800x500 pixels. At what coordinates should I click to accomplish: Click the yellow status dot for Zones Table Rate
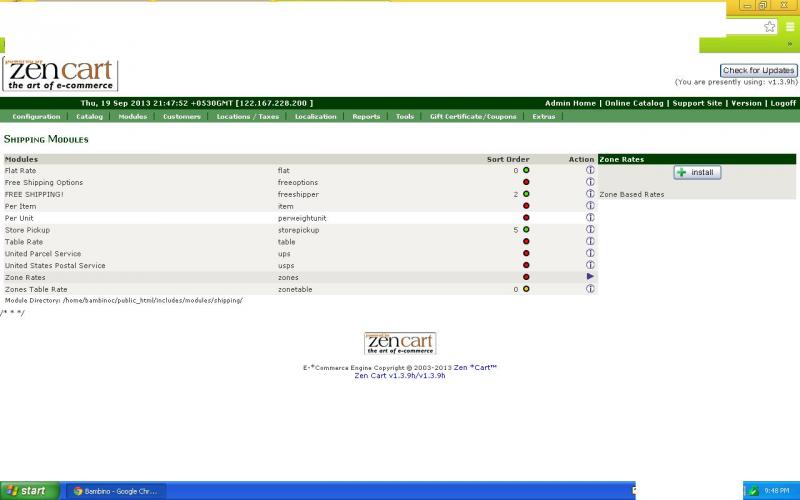tap(526, 289)
